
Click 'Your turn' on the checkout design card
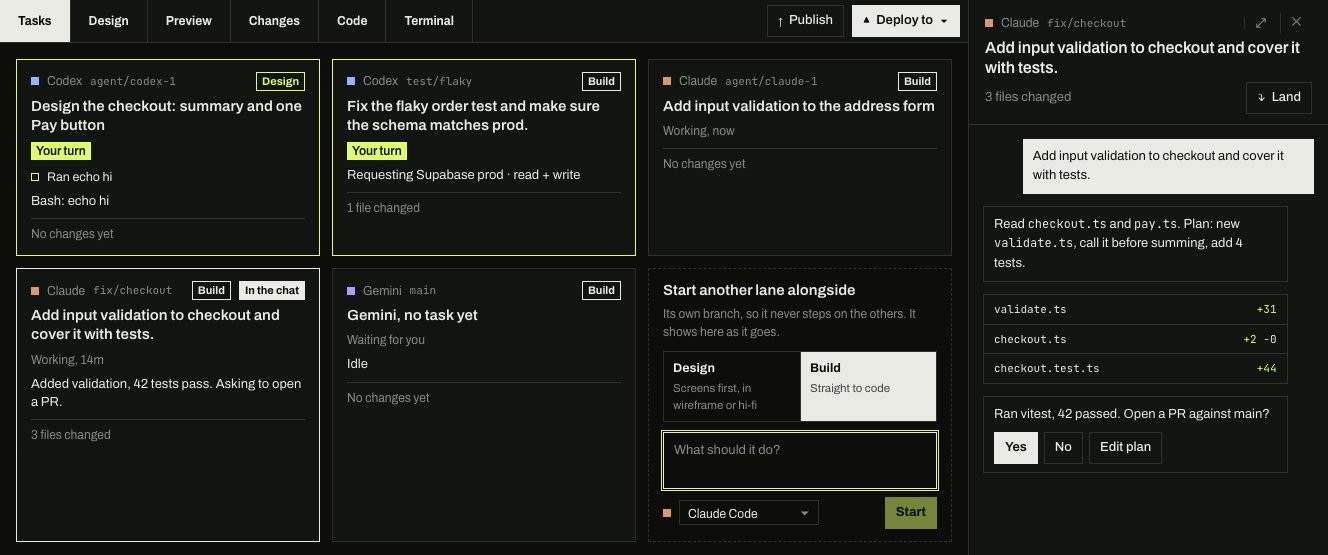coord(61,151)
